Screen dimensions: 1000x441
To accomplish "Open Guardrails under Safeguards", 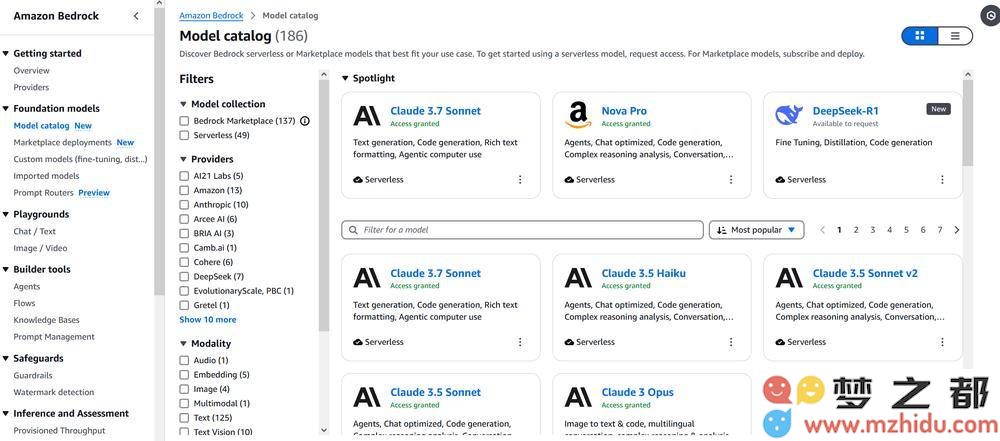I will [x=33, y=376].
